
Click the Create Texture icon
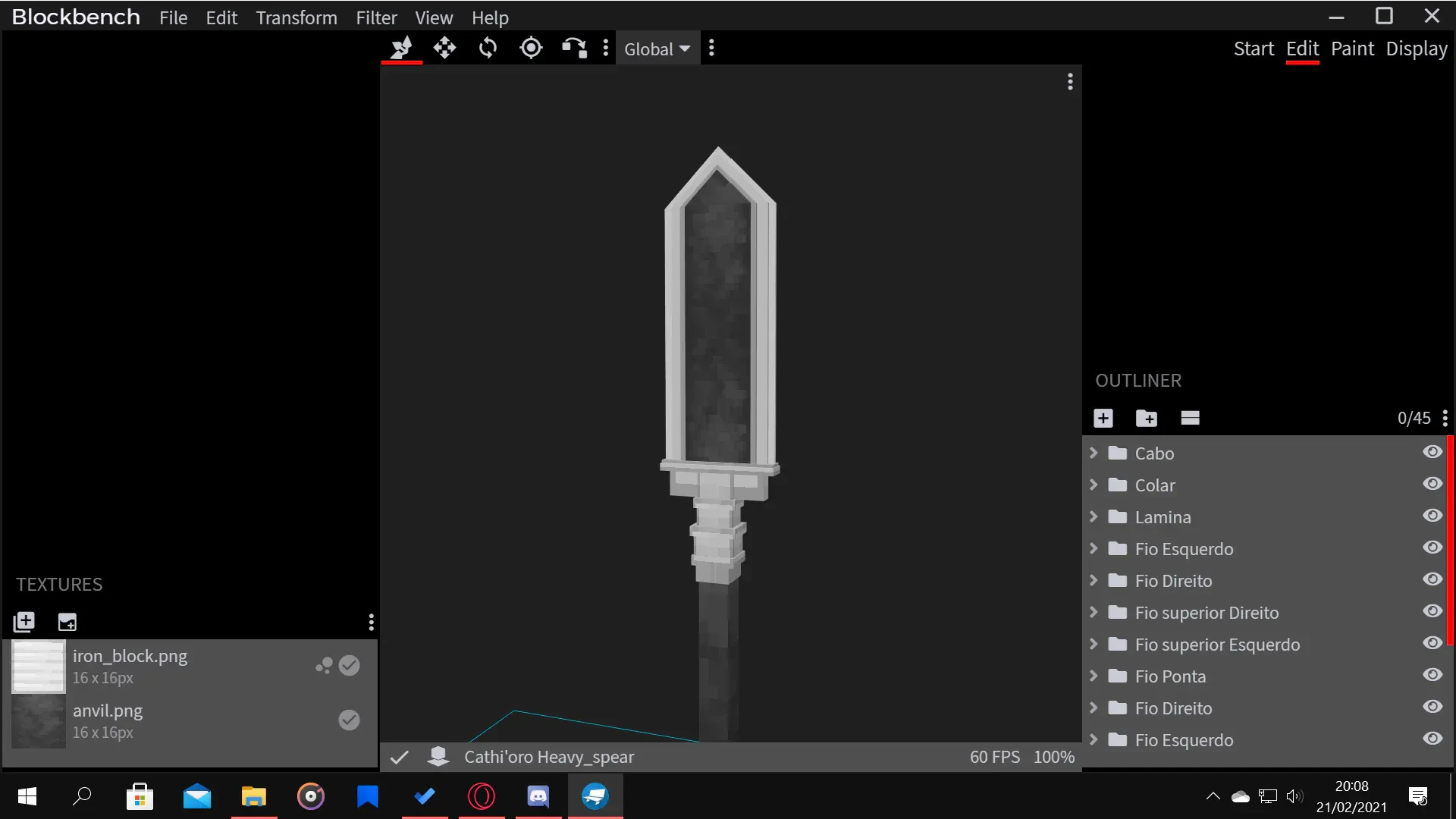point(67,623)
